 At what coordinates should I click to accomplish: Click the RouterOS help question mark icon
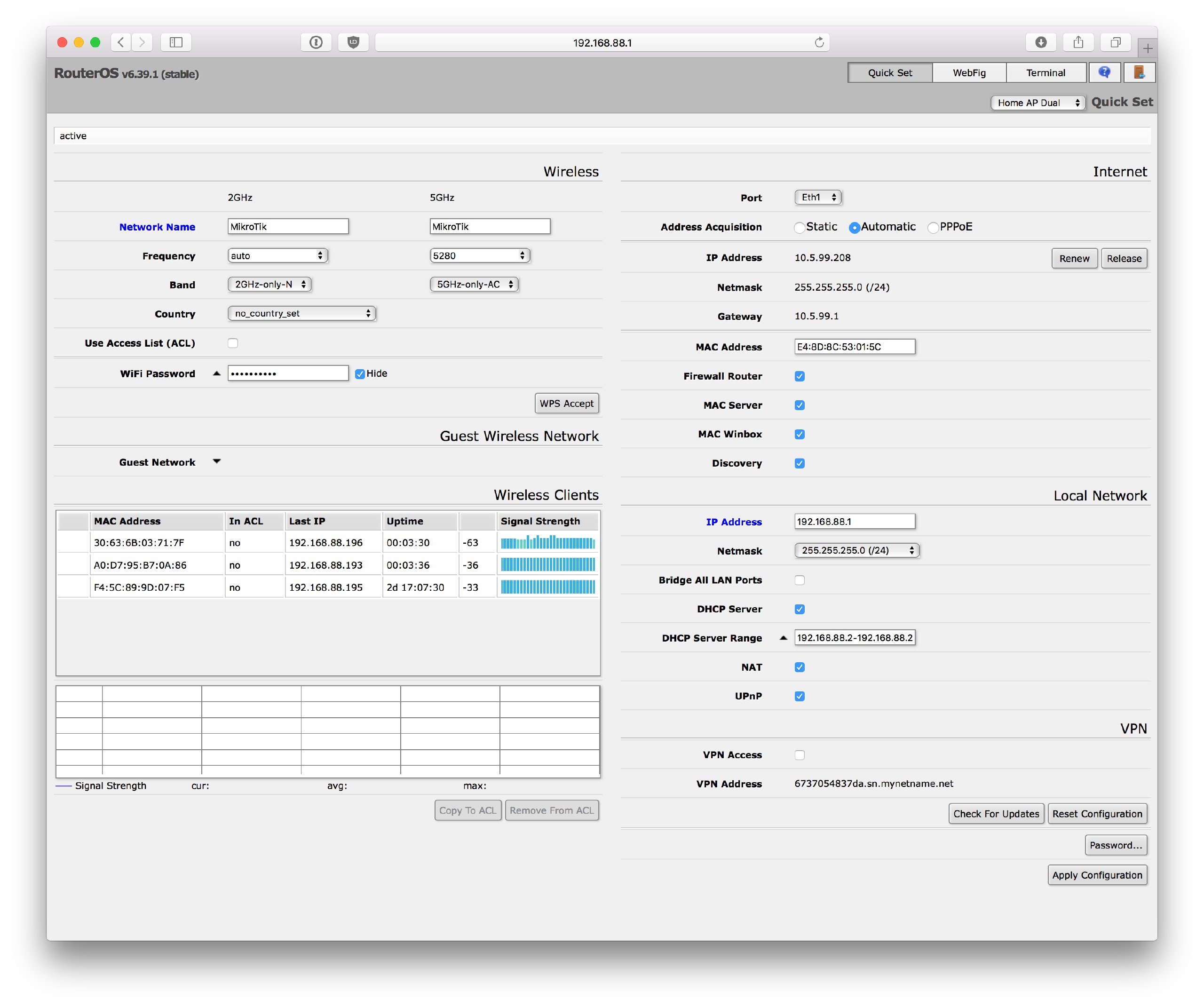(1104, 72)
